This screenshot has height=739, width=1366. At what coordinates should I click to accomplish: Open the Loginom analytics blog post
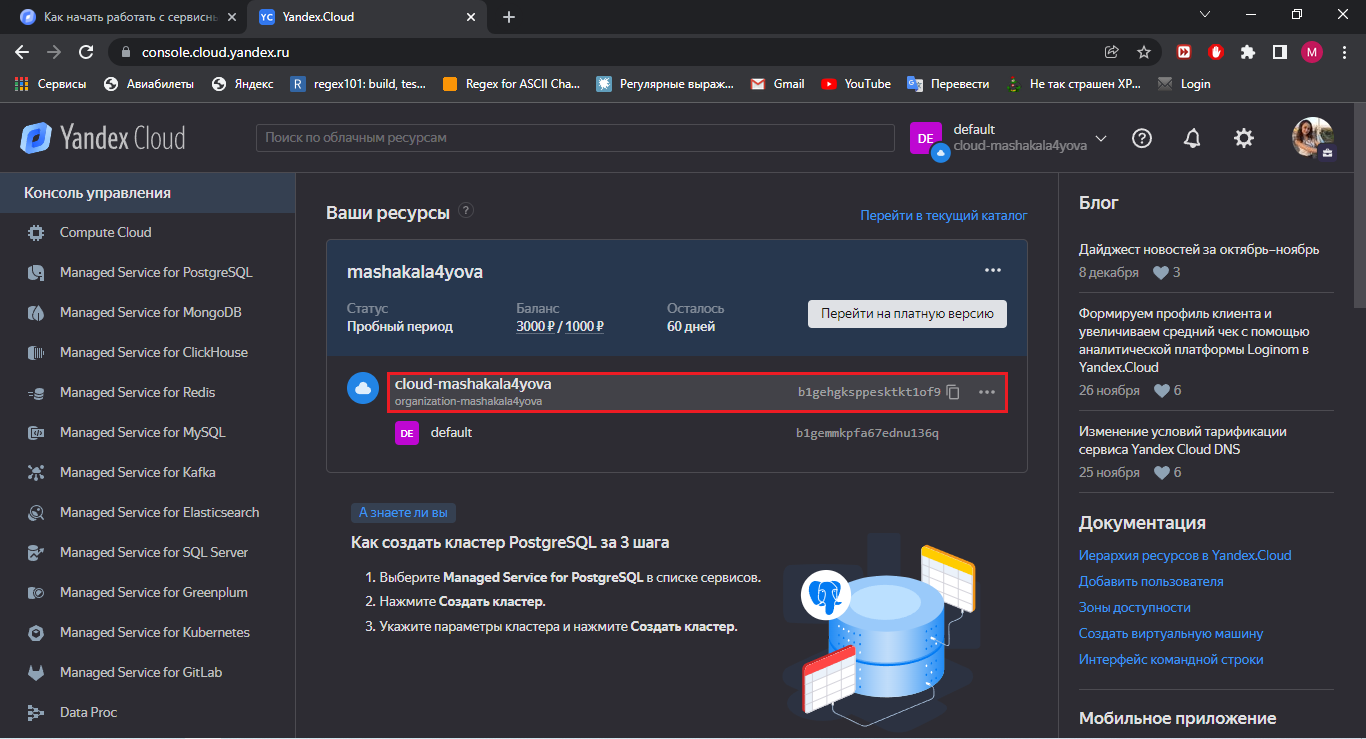coord(1194,341)
